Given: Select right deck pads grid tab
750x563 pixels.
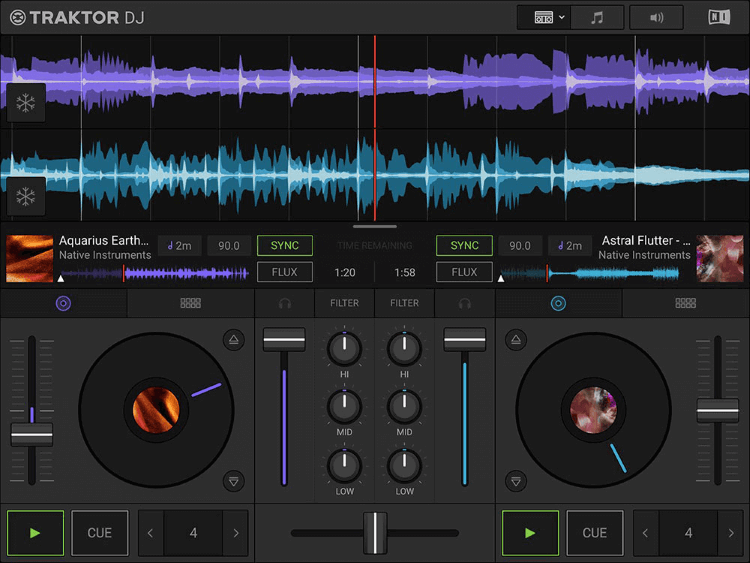Looking at the screenshot, I should tap(685, 303).
